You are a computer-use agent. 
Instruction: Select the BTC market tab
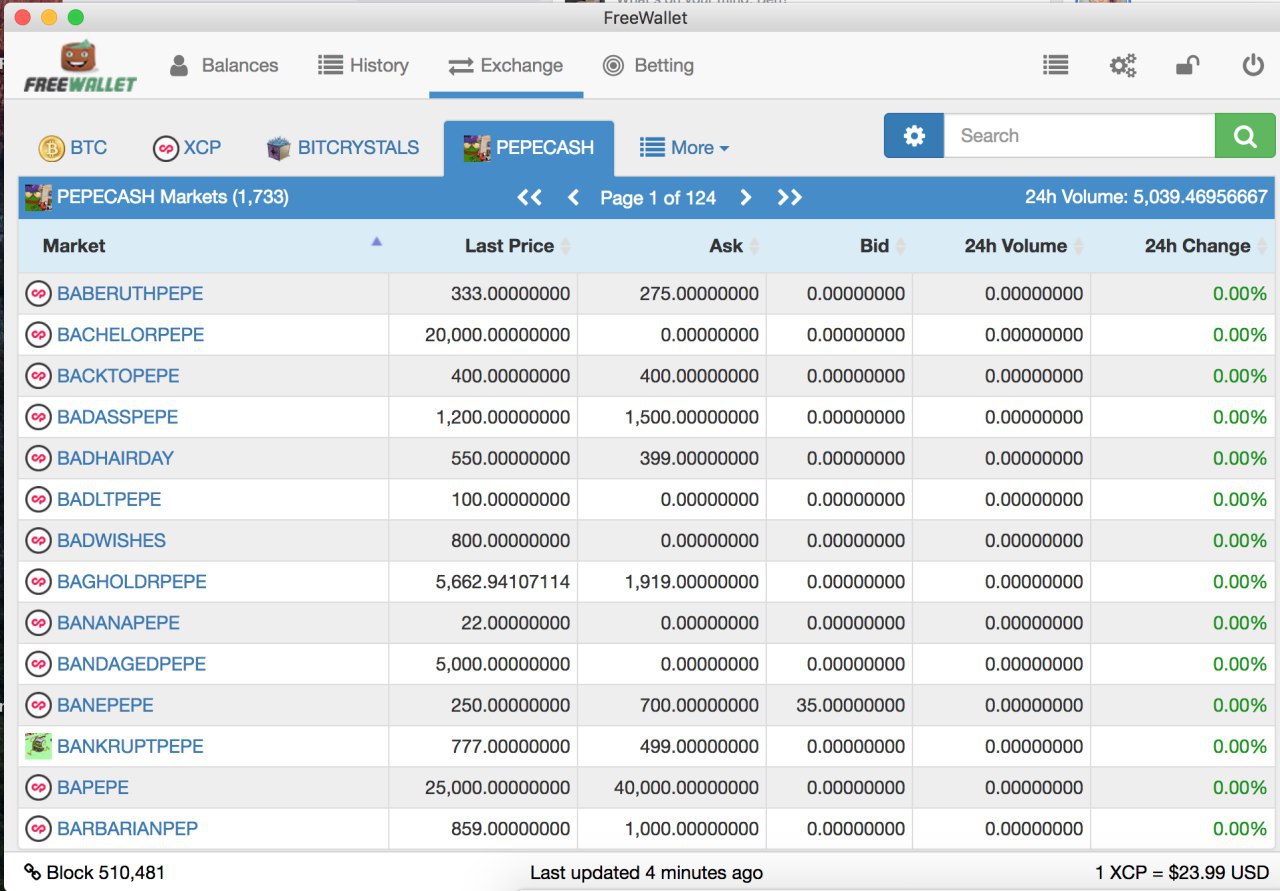pos(73,147)
